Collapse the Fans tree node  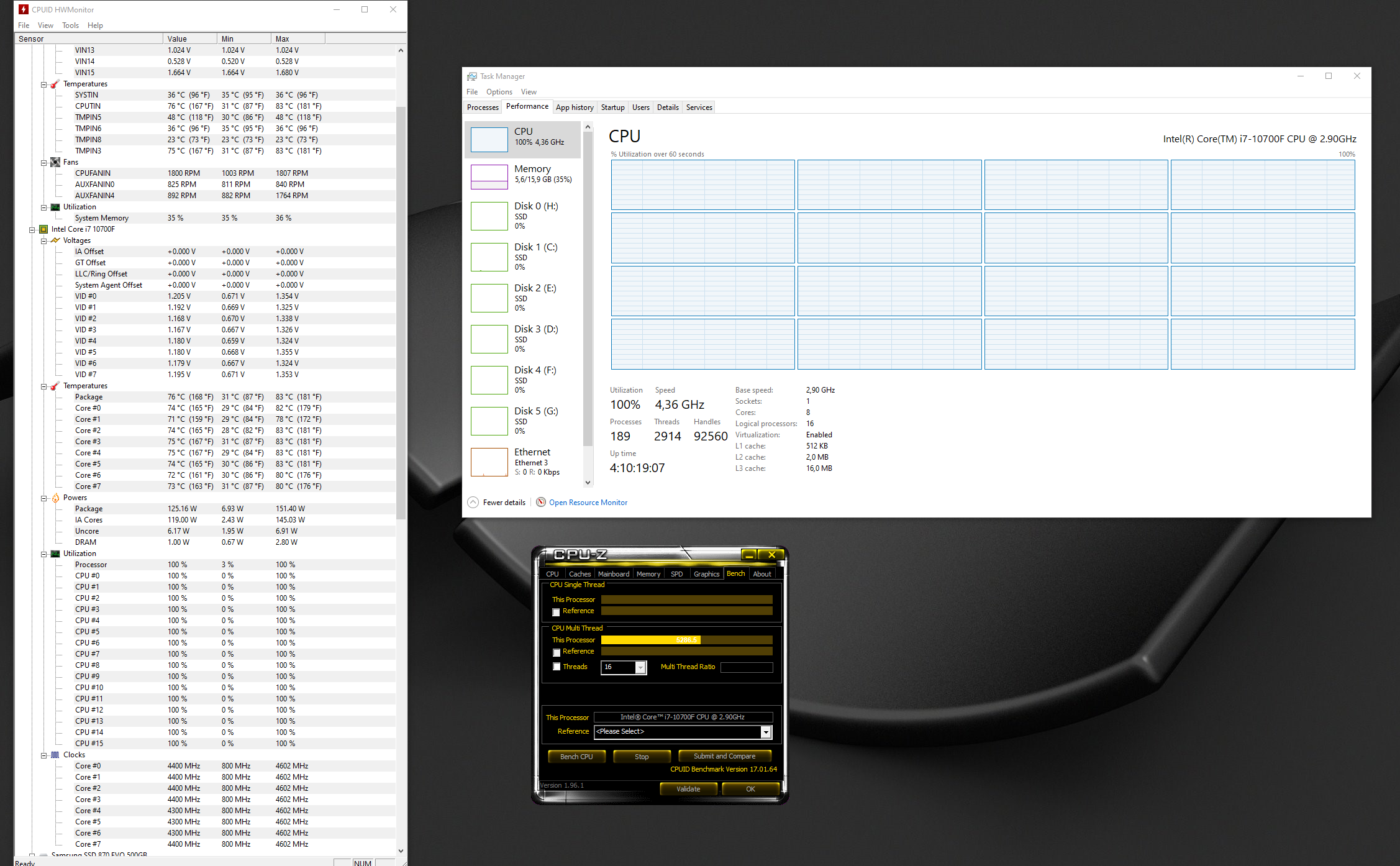tap(43, 162)
